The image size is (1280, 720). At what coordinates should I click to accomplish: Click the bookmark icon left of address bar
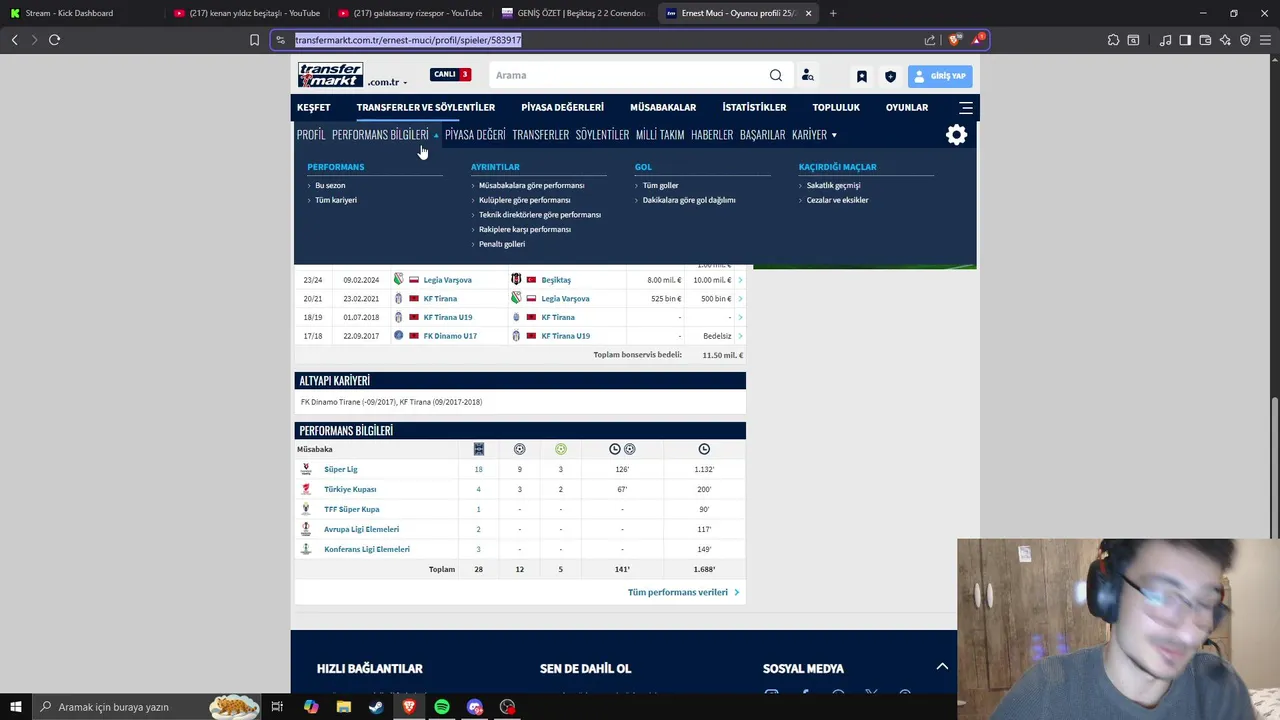[x=254, y=40]
